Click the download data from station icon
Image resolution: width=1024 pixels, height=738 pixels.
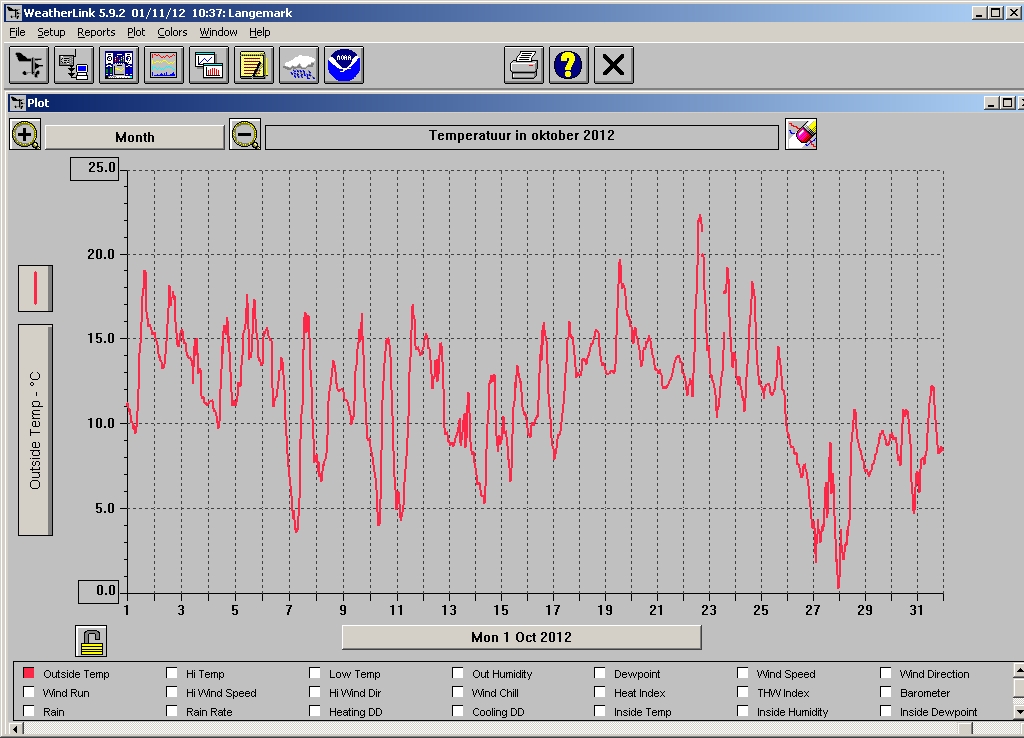coord(74,65)
